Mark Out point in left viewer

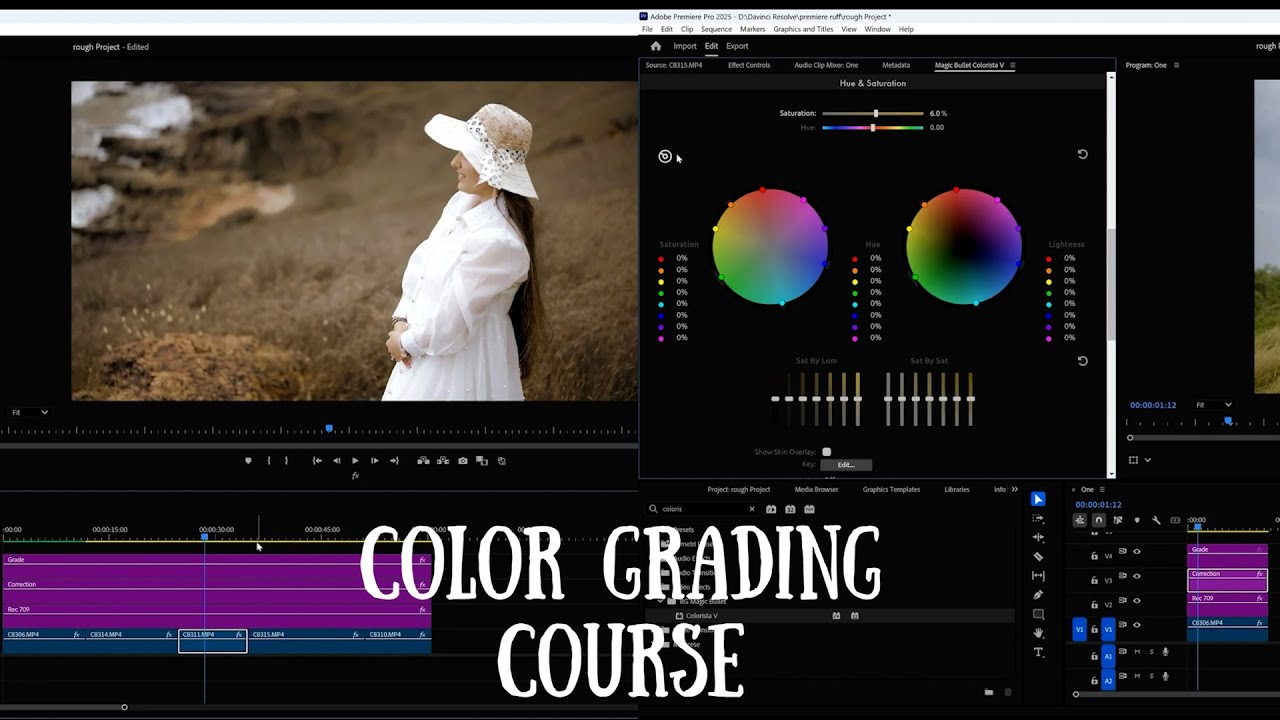pyautogui.click(x=286, y=461)
